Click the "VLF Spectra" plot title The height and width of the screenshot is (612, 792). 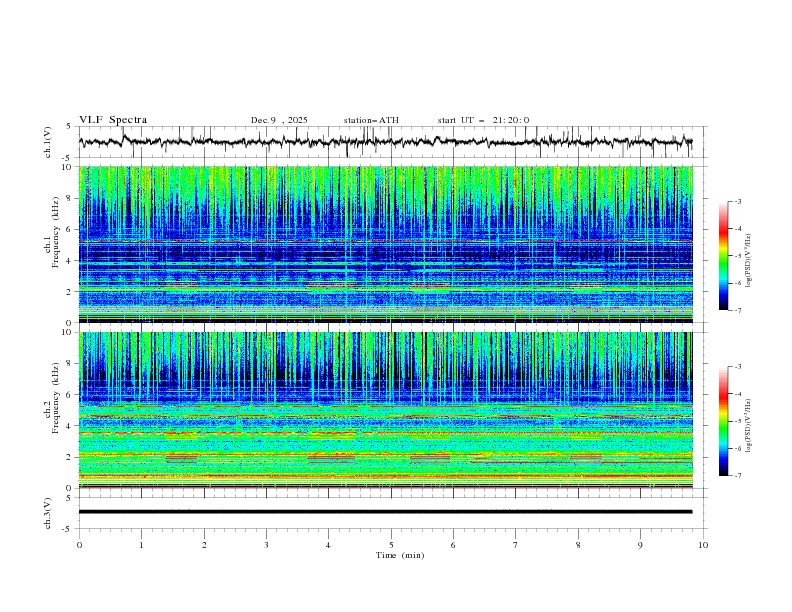[113, 120]
